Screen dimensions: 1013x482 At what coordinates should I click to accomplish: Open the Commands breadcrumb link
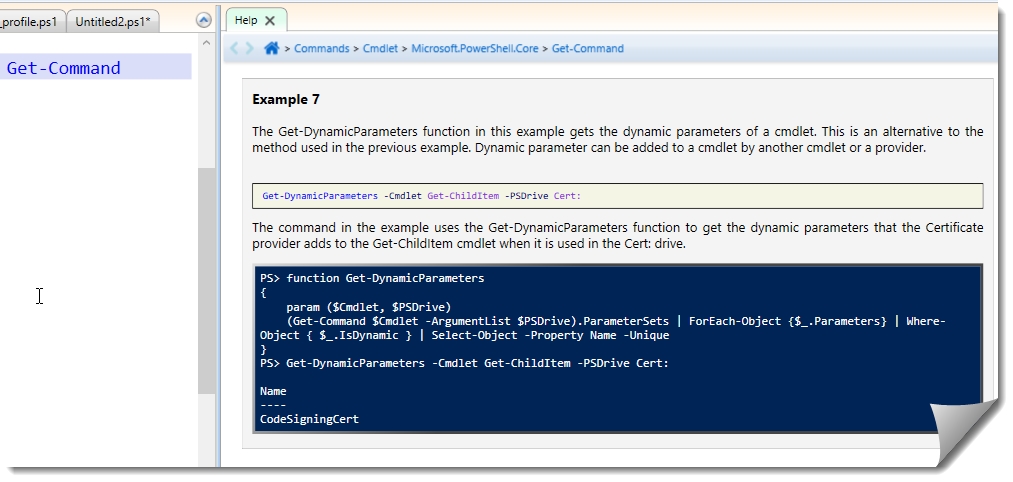point(322,48)
